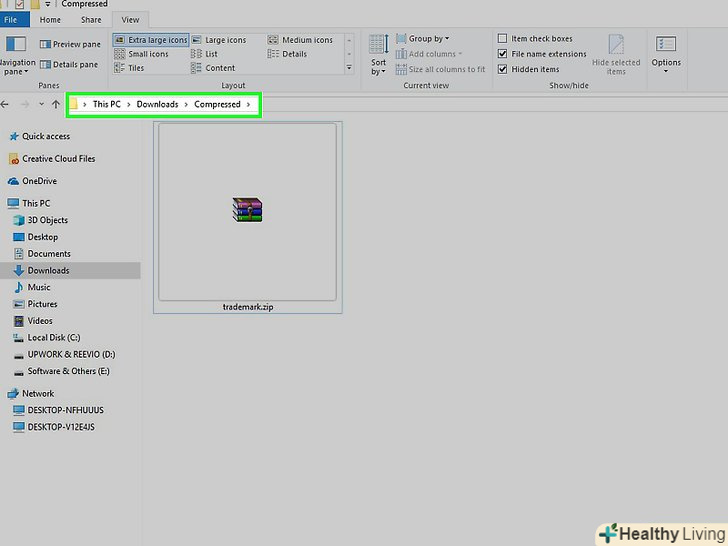The image size is (728, 546).
Task: Click Size all columns to fit
Action: coord(441,69)
